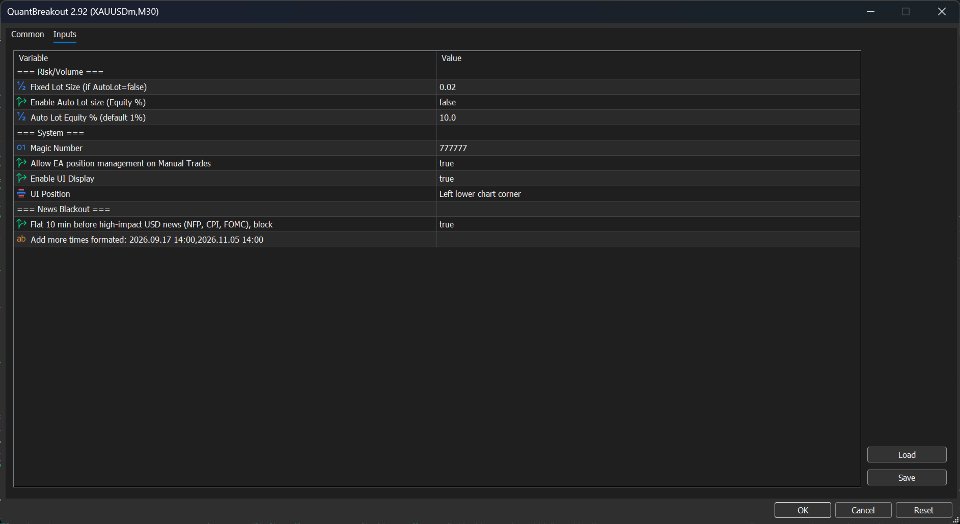Click the empty value for Add more times
This screenshot has height=524, width=960.
tap(648, 240)
